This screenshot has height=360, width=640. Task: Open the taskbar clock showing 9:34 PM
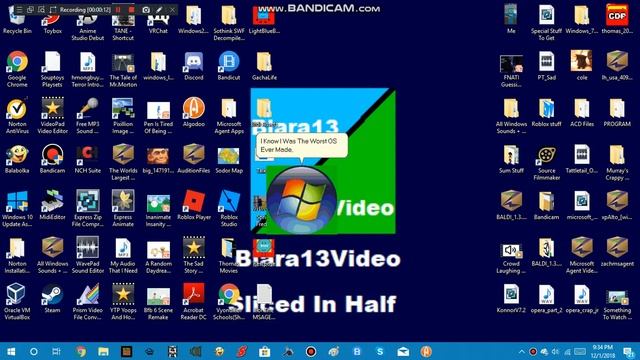pos(602,351)
